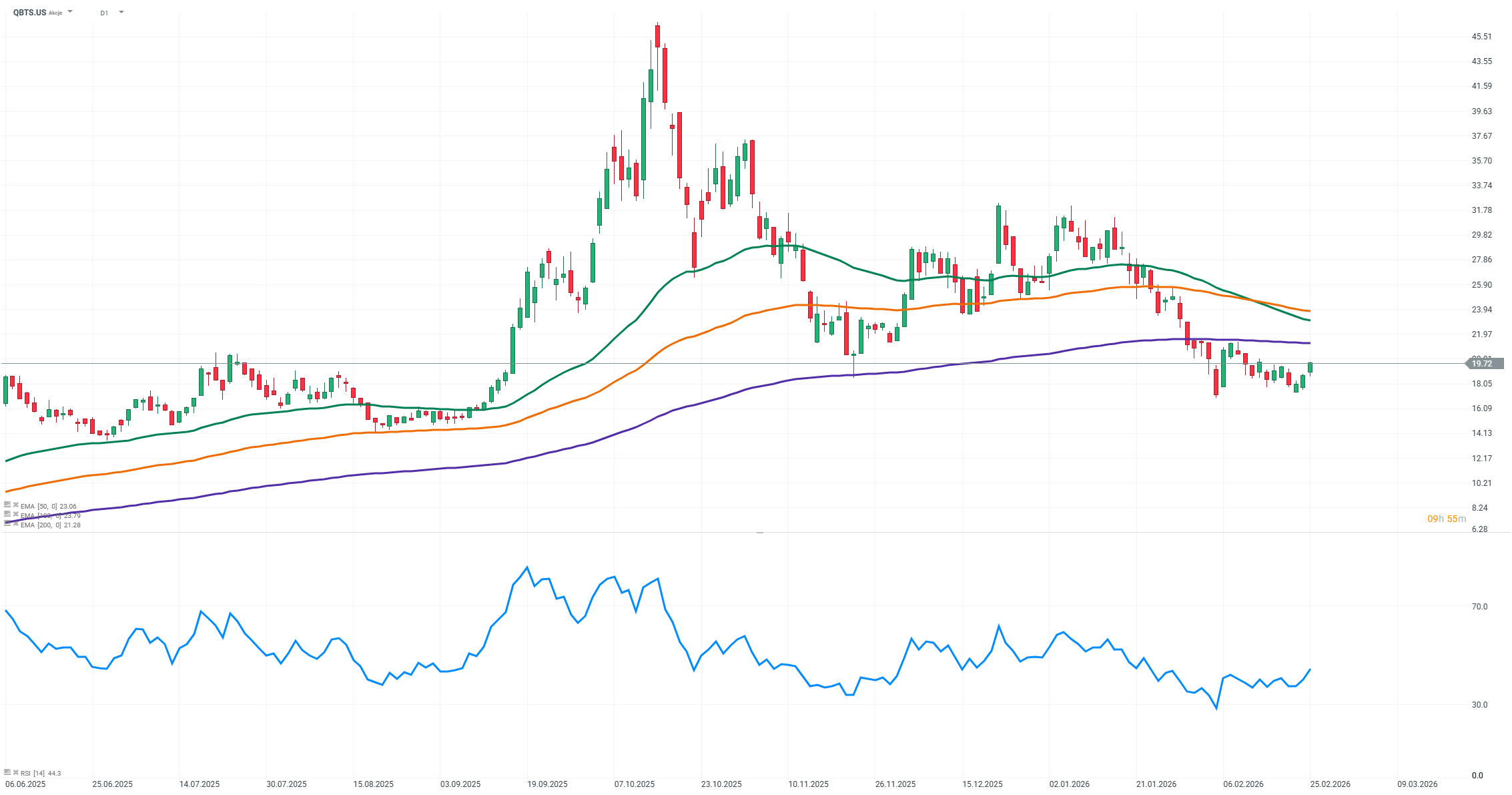Click the QBTS.US symbol name
The width and height of the screenshot is (1512, 795).
30,13
